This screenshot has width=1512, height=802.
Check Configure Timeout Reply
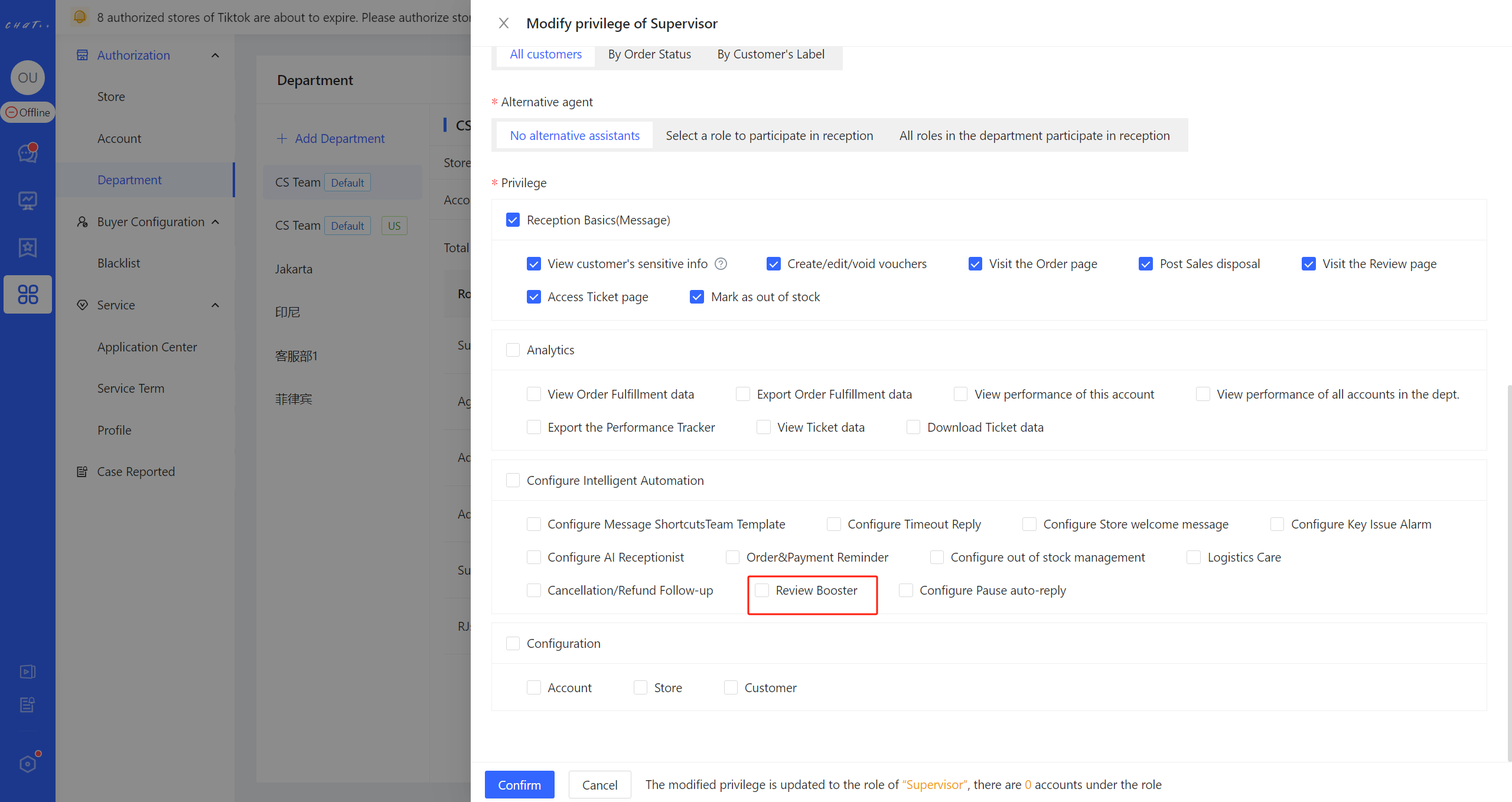pos(833,524)
